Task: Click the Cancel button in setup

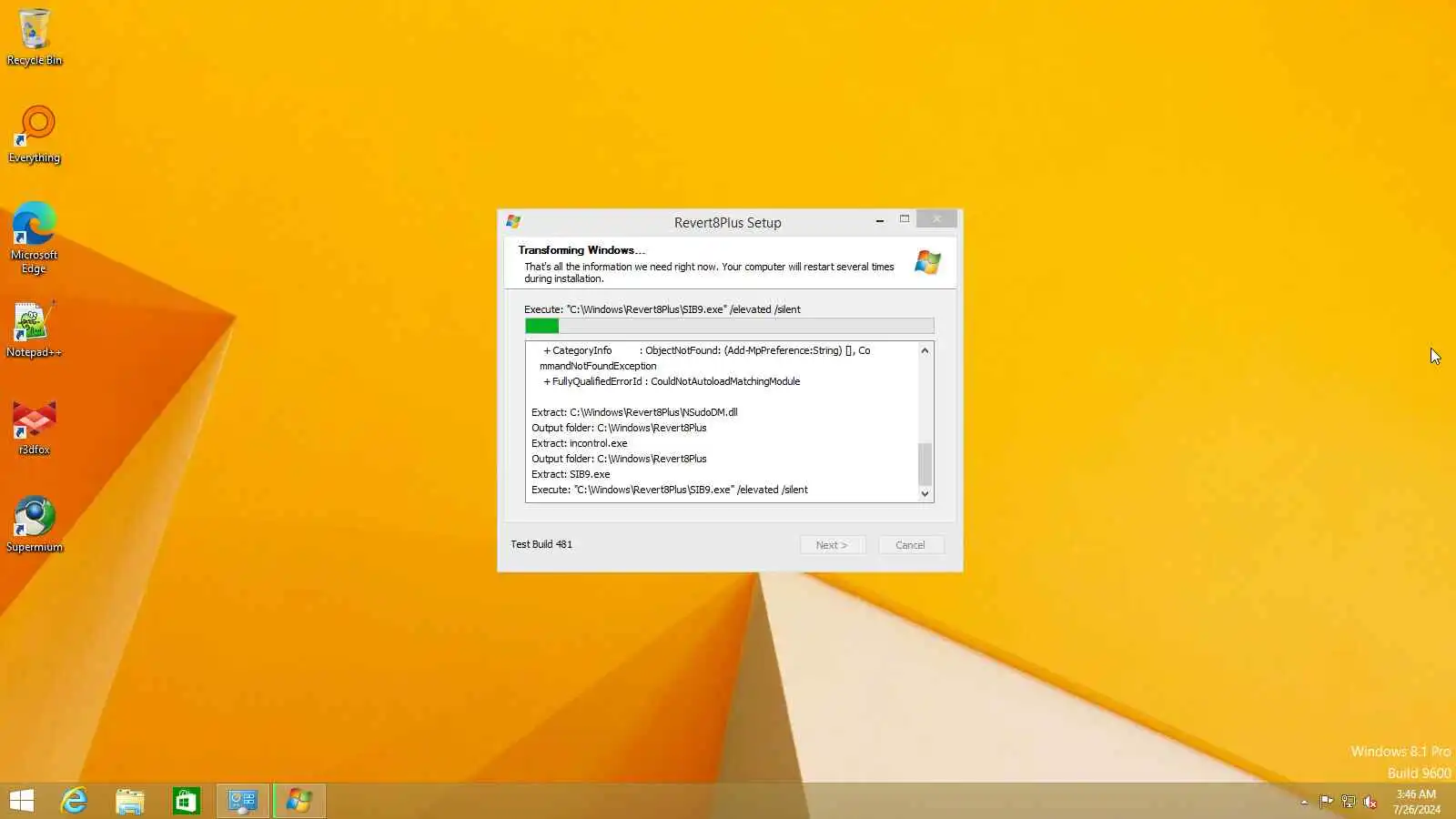Action: click(x=910, y=545)
